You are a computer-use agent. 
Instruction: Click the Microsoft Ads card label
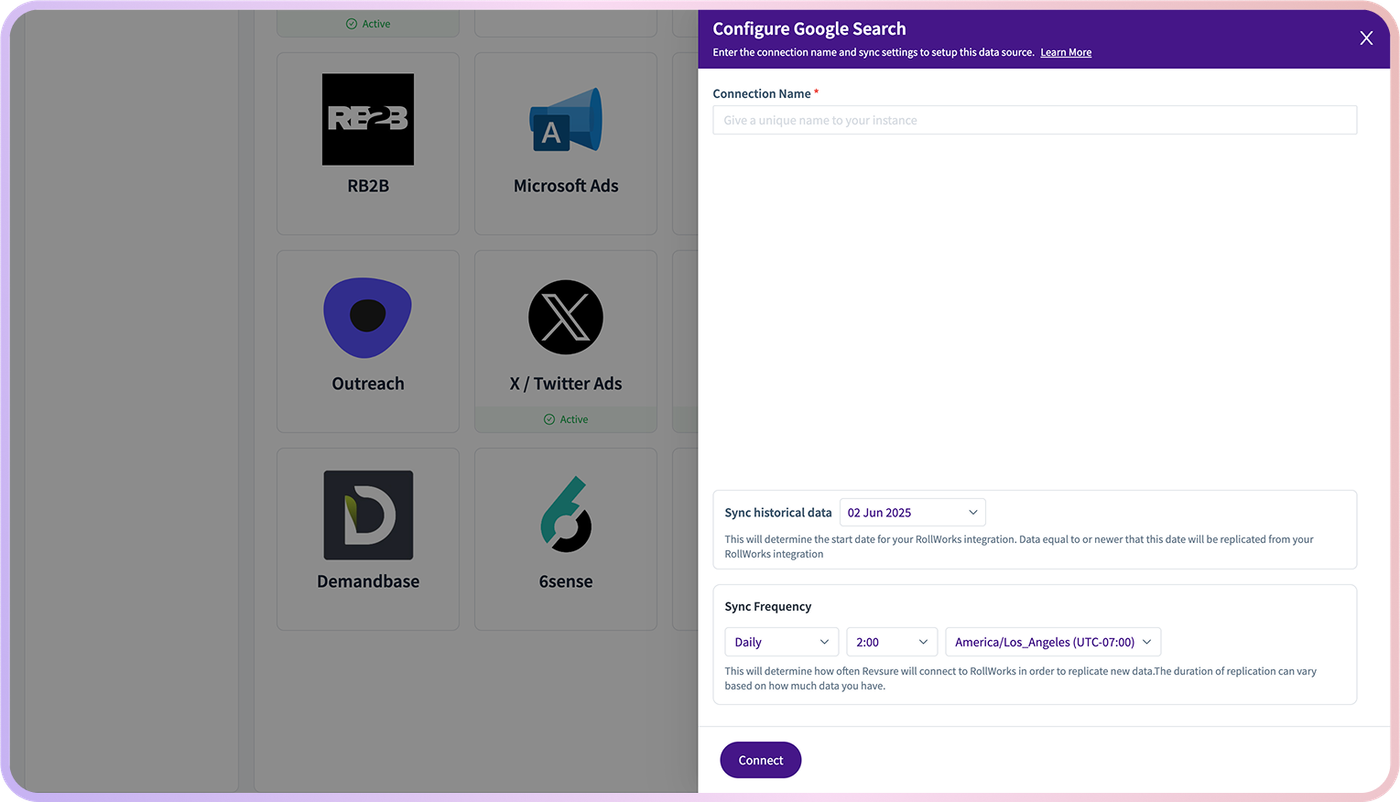tap(566, 186)
